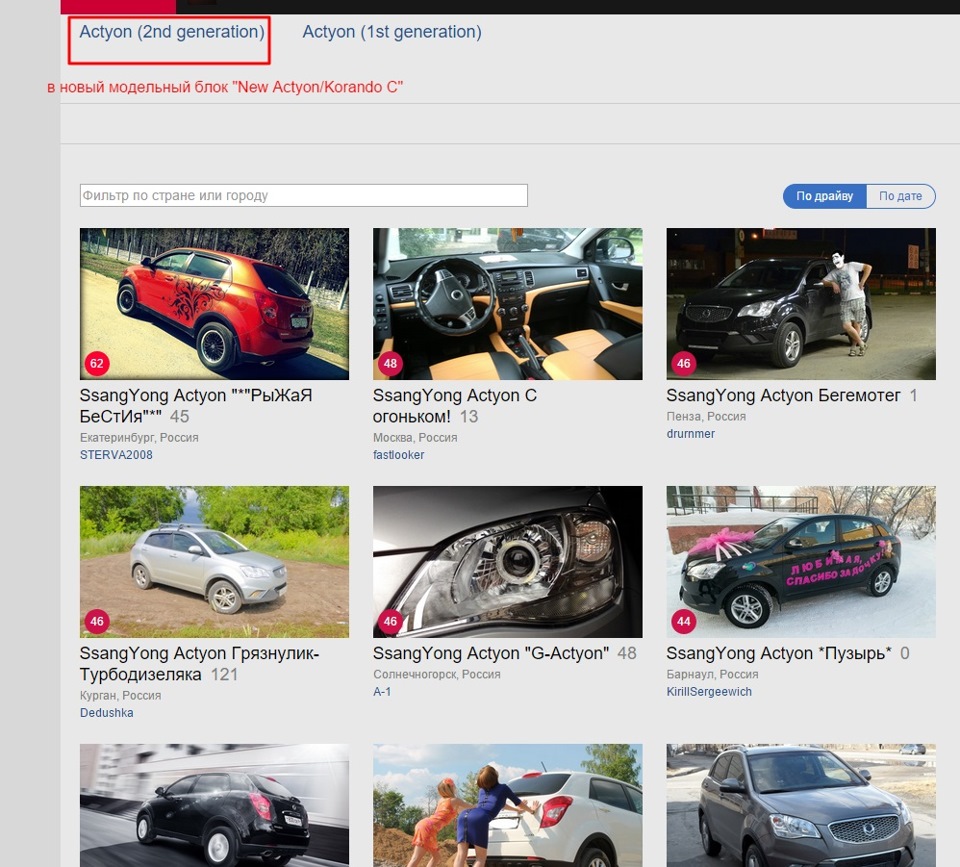Click location text 'Барнаул, Россия'
The image size is (960, 867).
point(712,674)
